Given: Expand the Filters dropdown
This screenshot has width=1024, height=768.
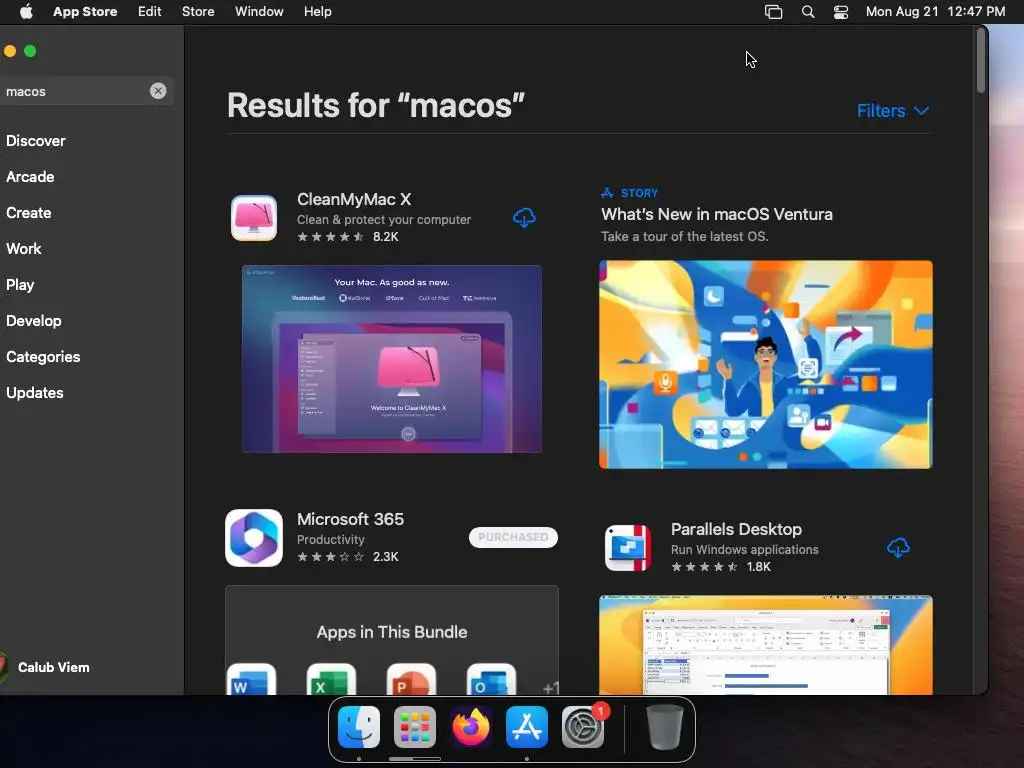Looking at the screenshot, I should [893, 111].
